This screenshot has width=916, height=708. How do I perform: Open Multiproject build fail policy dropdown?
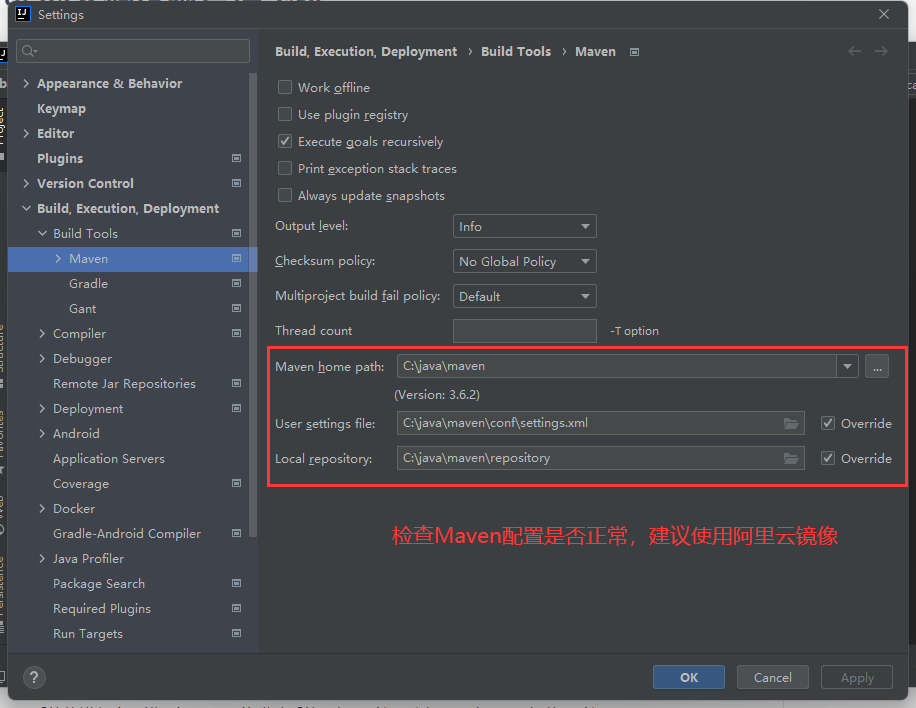pyautogui.click(x=525, y=296)
